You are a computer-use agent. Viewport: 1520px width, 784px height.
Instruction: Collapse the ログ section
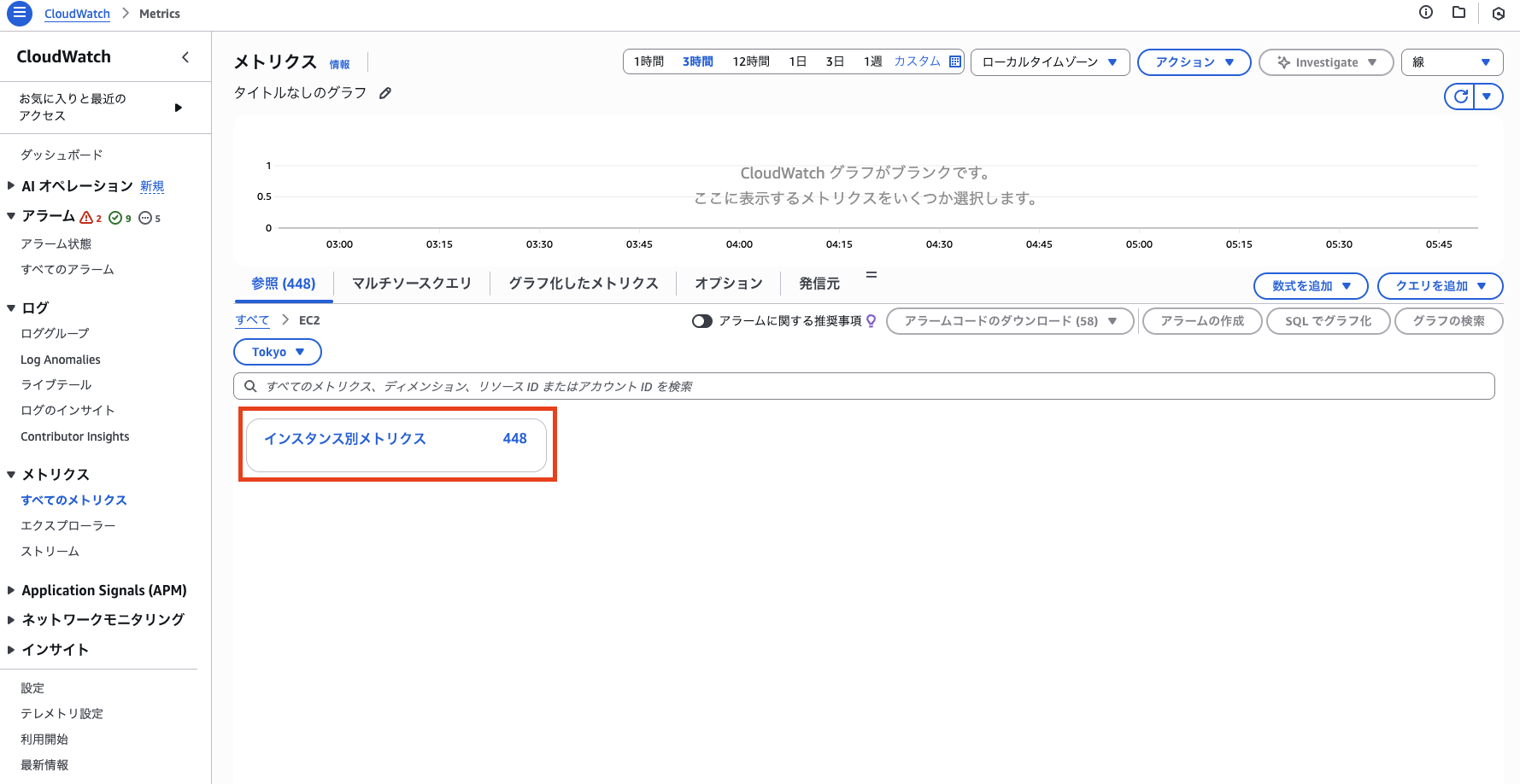tap(11, 308)
